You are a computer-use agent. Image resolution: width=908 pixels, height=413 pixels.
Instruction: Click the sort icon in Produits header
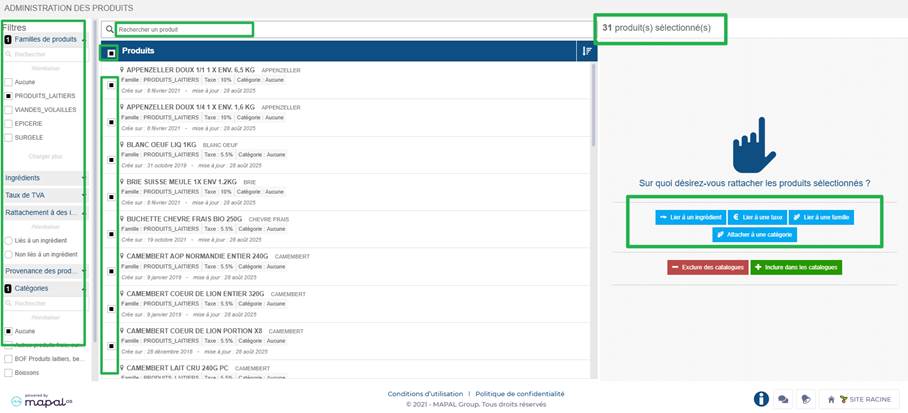(586, 51)
